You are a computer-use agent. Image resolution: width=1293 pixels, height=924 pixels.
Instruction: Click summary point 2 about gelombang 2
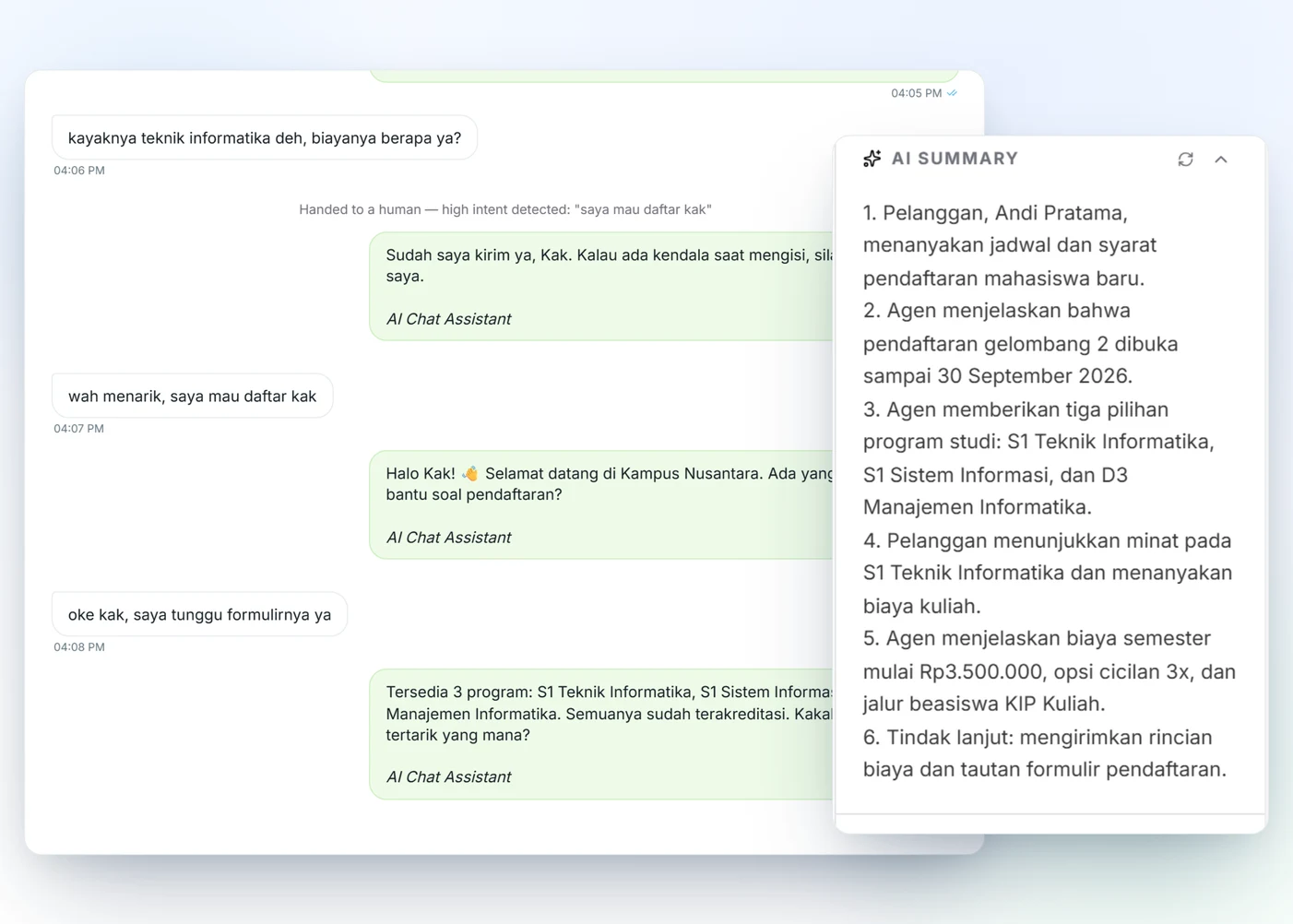pyautogui.click(x=1020, y=343)
